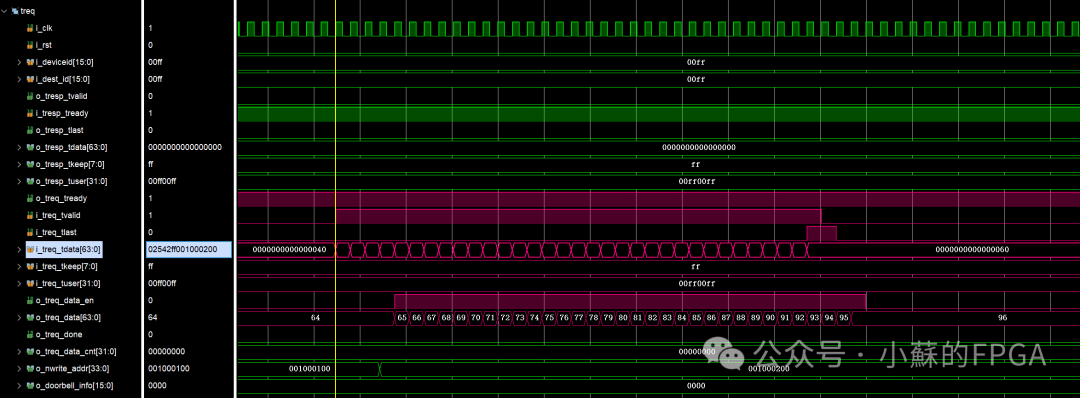The image size is (1080, 398).
Task: Click value 0000000000000000 in the Value column
Action: (x=185, y=147)
